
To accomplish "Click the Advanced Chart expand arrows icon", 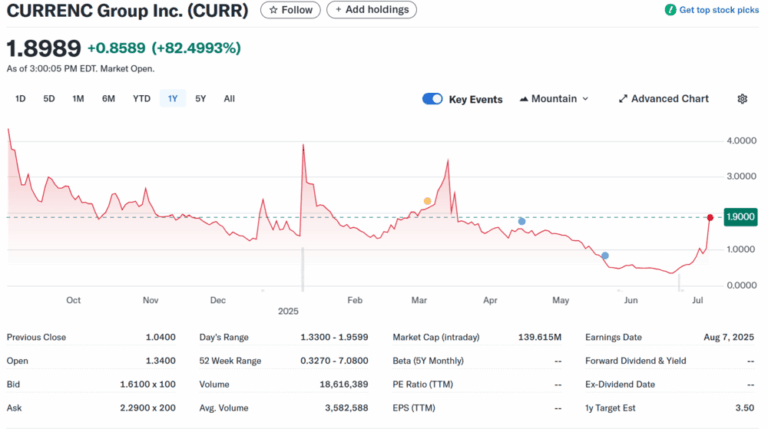I will coord(623,99).
